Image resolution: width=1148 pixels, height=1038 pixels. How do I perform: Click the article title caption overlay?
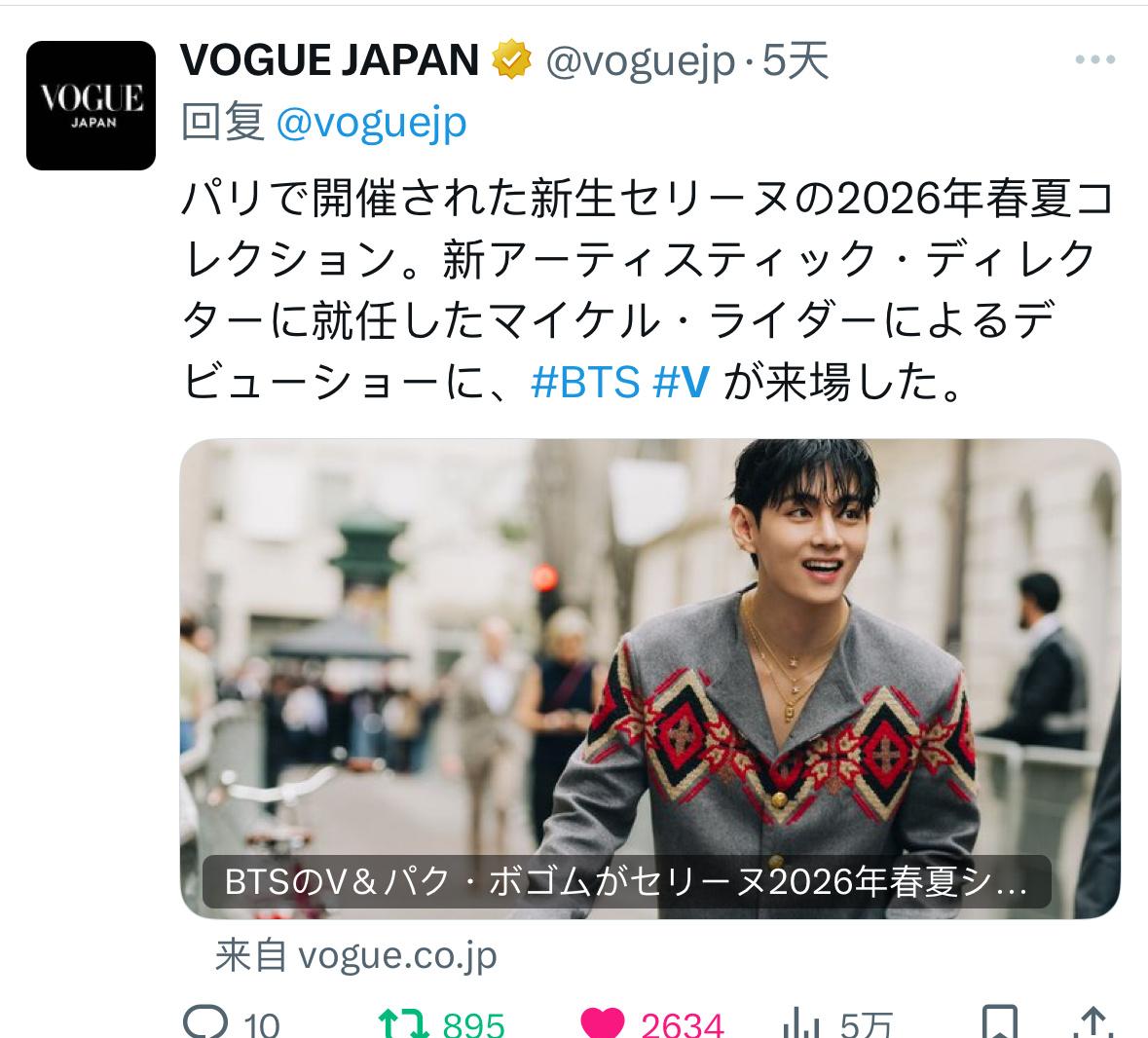(627, 882)
